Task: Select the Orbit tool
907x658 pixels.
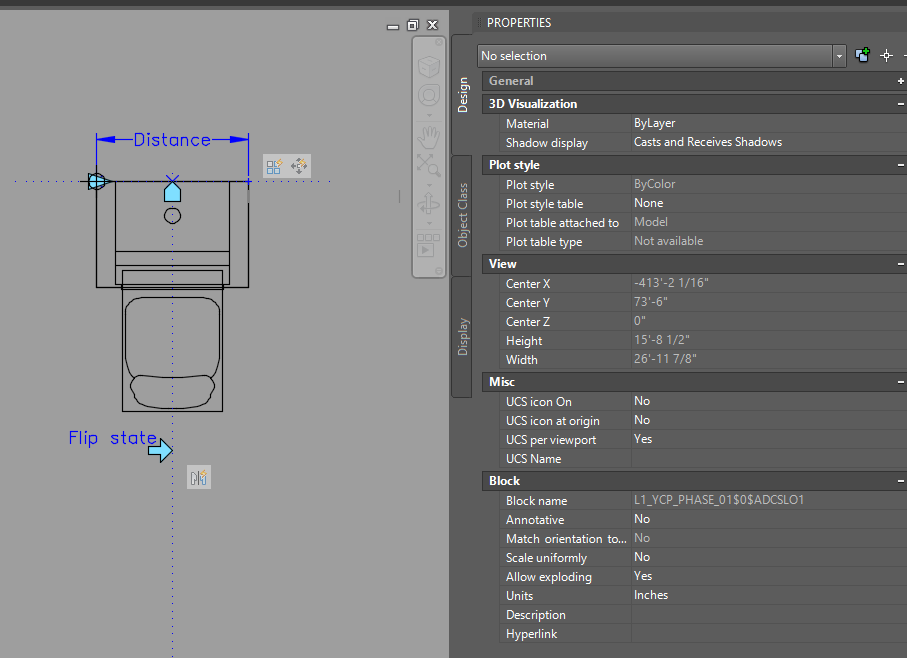Action: pos(429,204)
